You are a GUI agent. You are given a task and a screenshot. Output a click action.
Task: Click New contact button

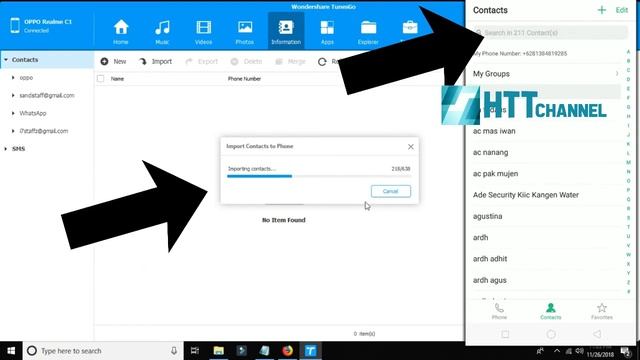pos(113,61)
